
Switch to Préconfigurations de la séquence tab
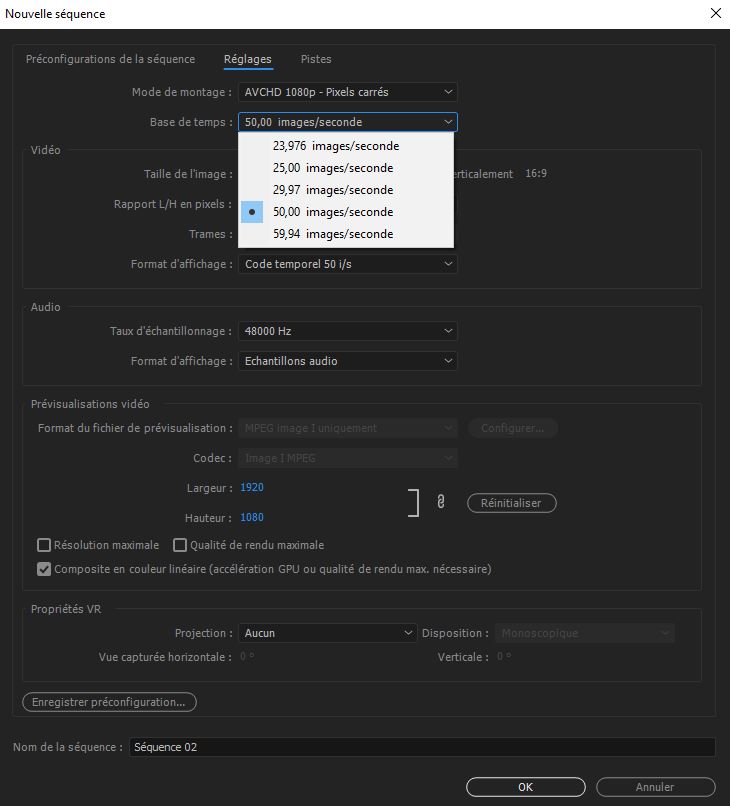click(110, 59)
